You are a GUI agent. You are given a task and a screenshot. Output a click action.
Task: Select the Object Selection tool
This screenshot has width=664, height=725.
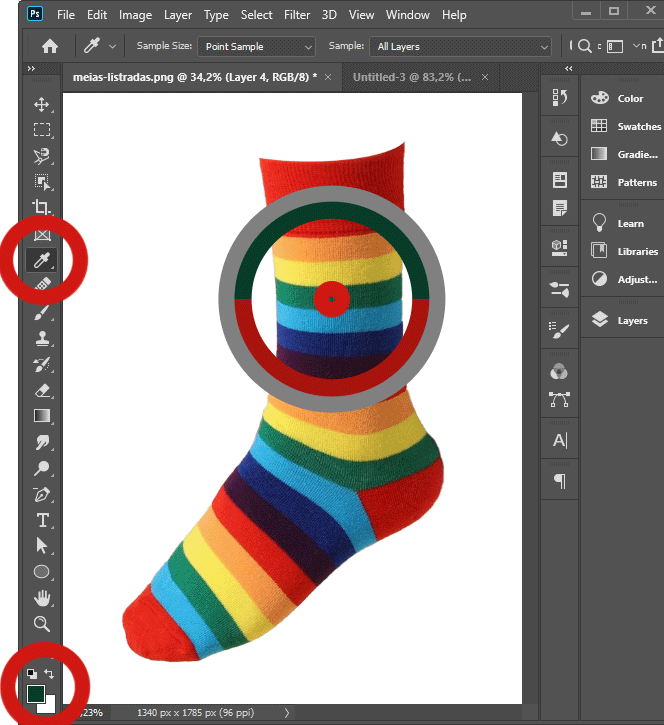(42, 182)
